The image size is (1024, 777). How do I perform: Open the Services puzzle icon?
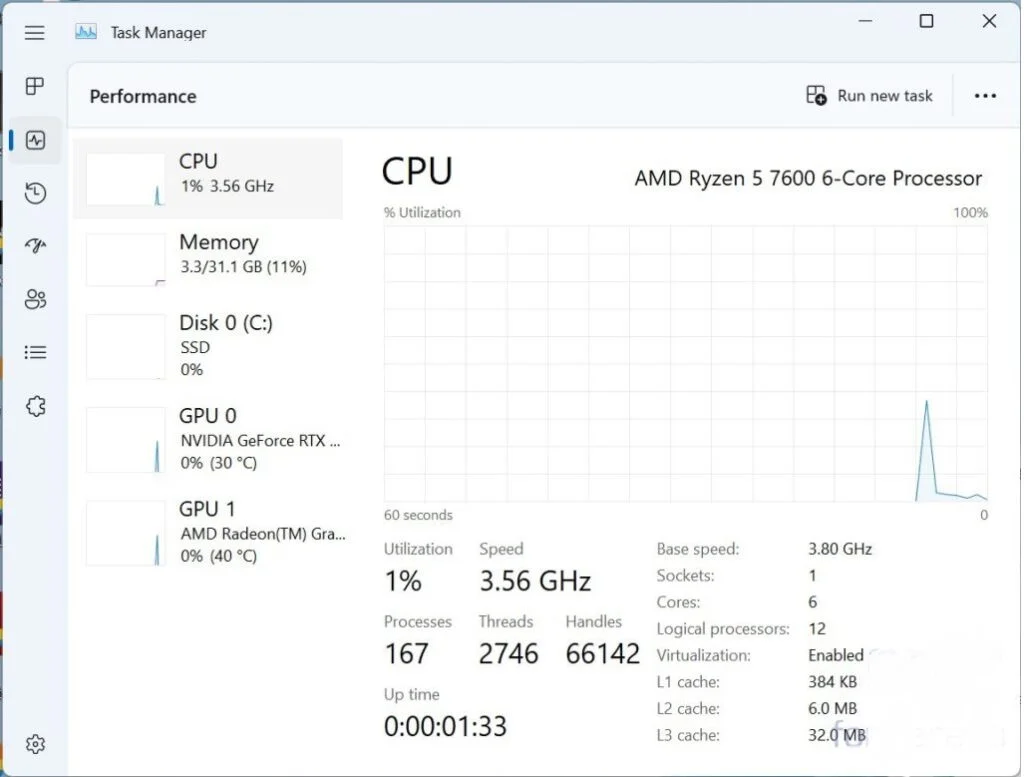tap(35, 406)
